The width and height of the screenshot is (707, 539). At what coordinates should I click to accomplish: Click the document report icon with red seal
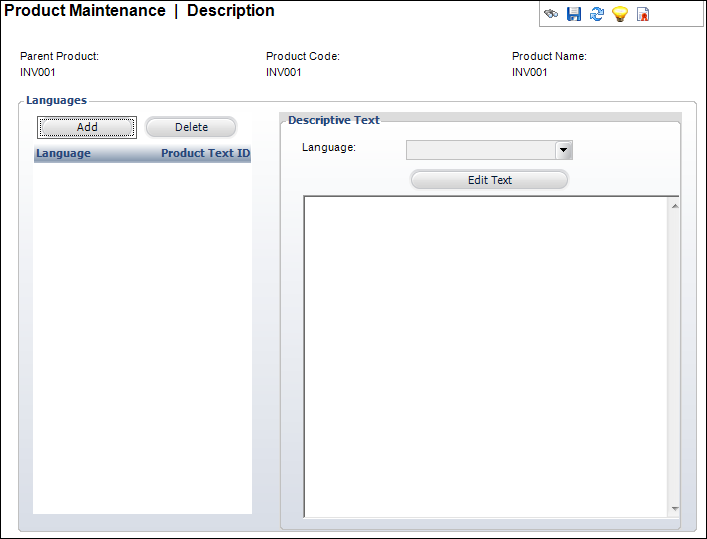coord(643,14)
